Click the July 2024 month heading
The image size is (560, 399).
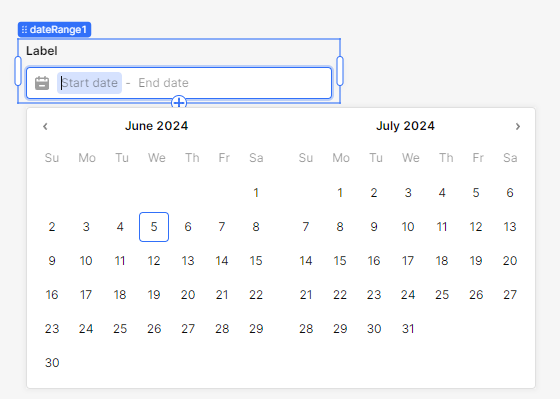[x=405, y=126]
